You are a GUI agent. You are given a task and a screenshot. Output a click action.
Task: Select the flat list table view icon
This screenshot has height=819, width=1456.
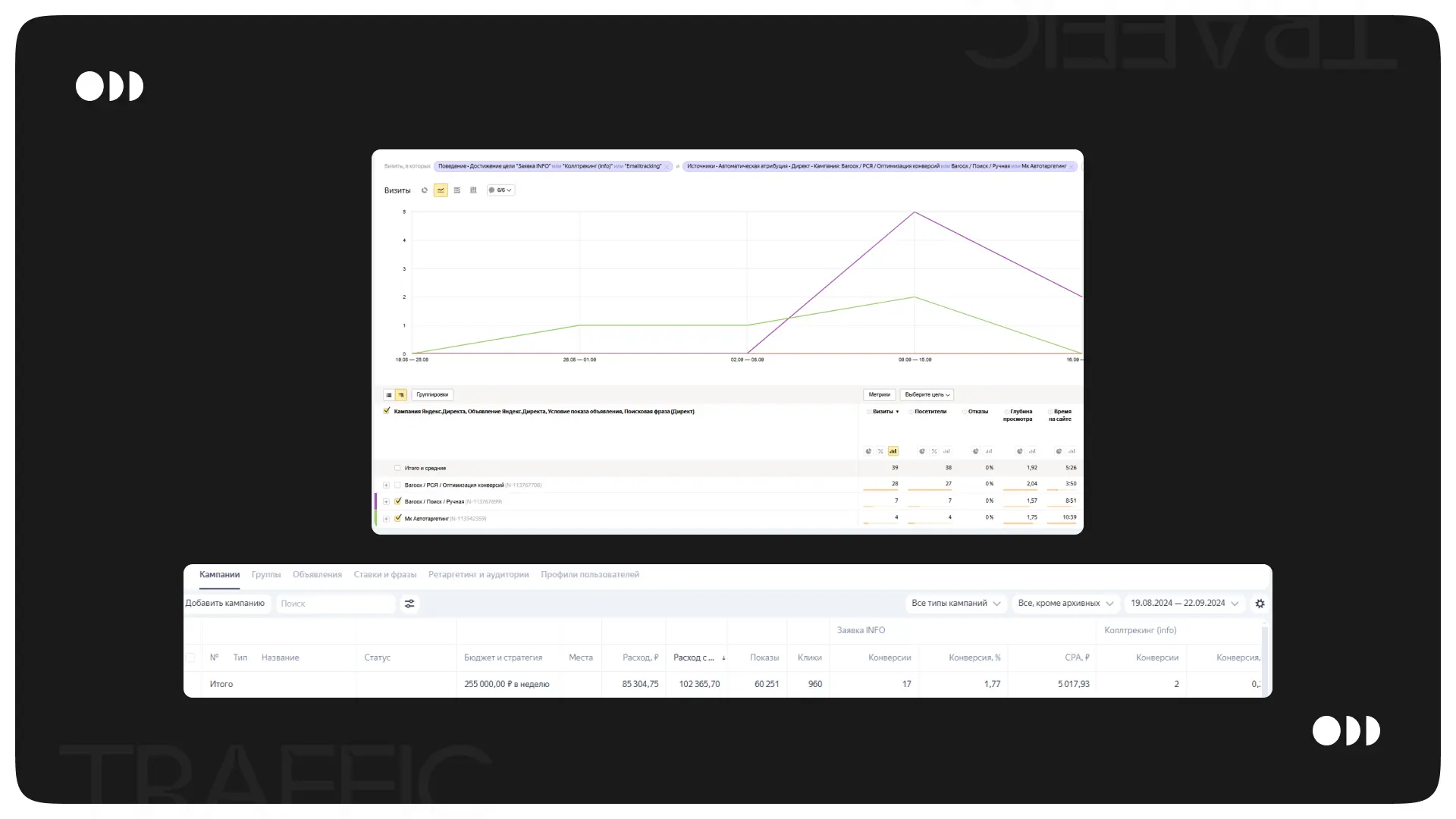point(389,395)
